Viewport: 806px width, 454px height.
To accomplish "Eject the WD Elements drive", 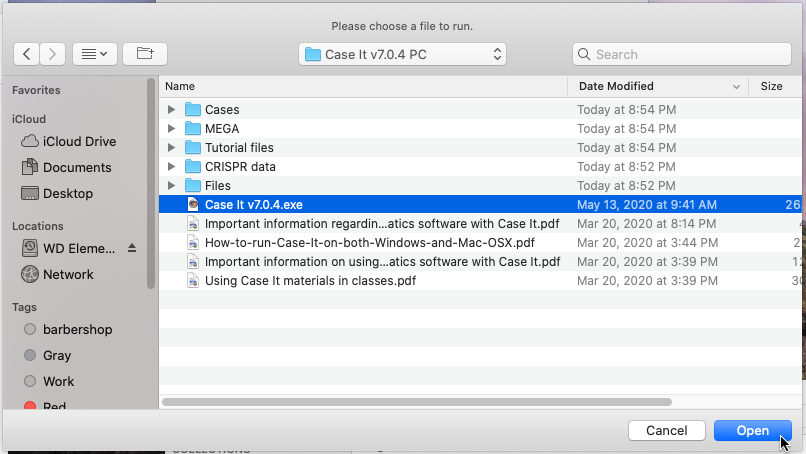I will (132, 248).
